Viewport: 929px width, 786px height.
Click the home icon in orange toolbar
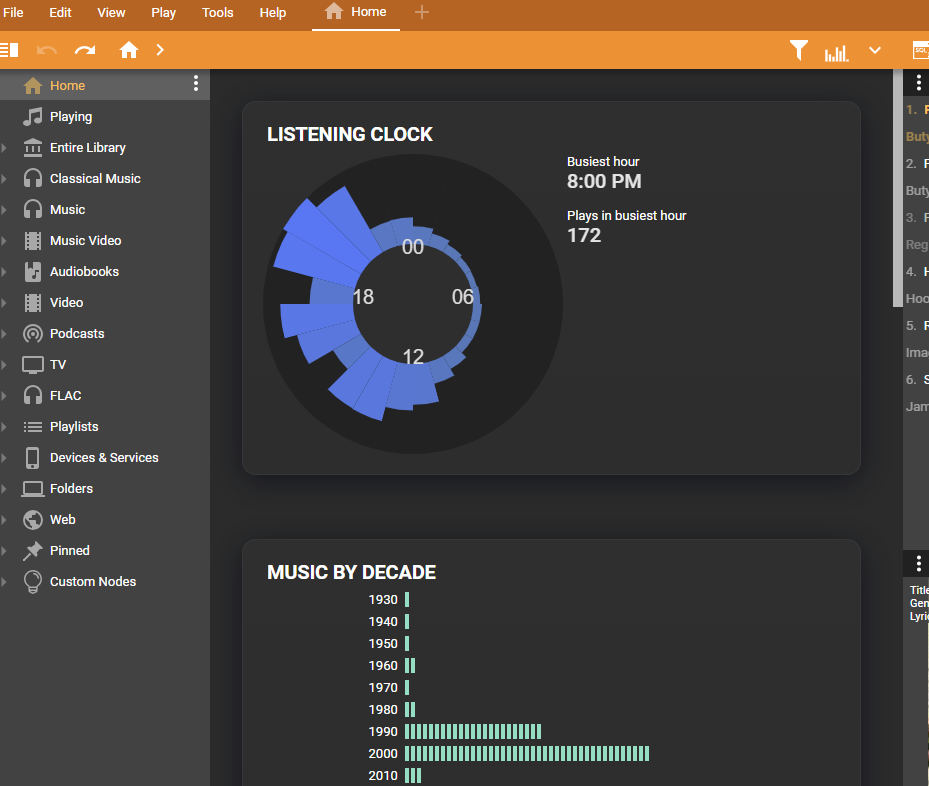pos(128,50)
